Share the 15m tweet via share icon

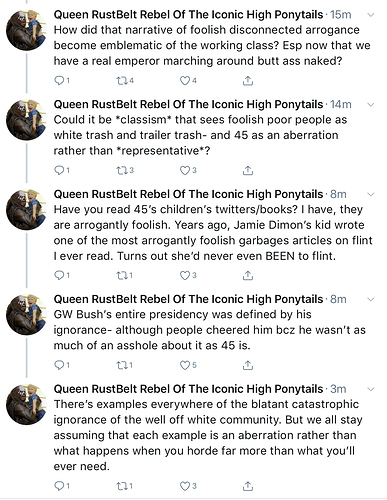click(x=248, y=81)
